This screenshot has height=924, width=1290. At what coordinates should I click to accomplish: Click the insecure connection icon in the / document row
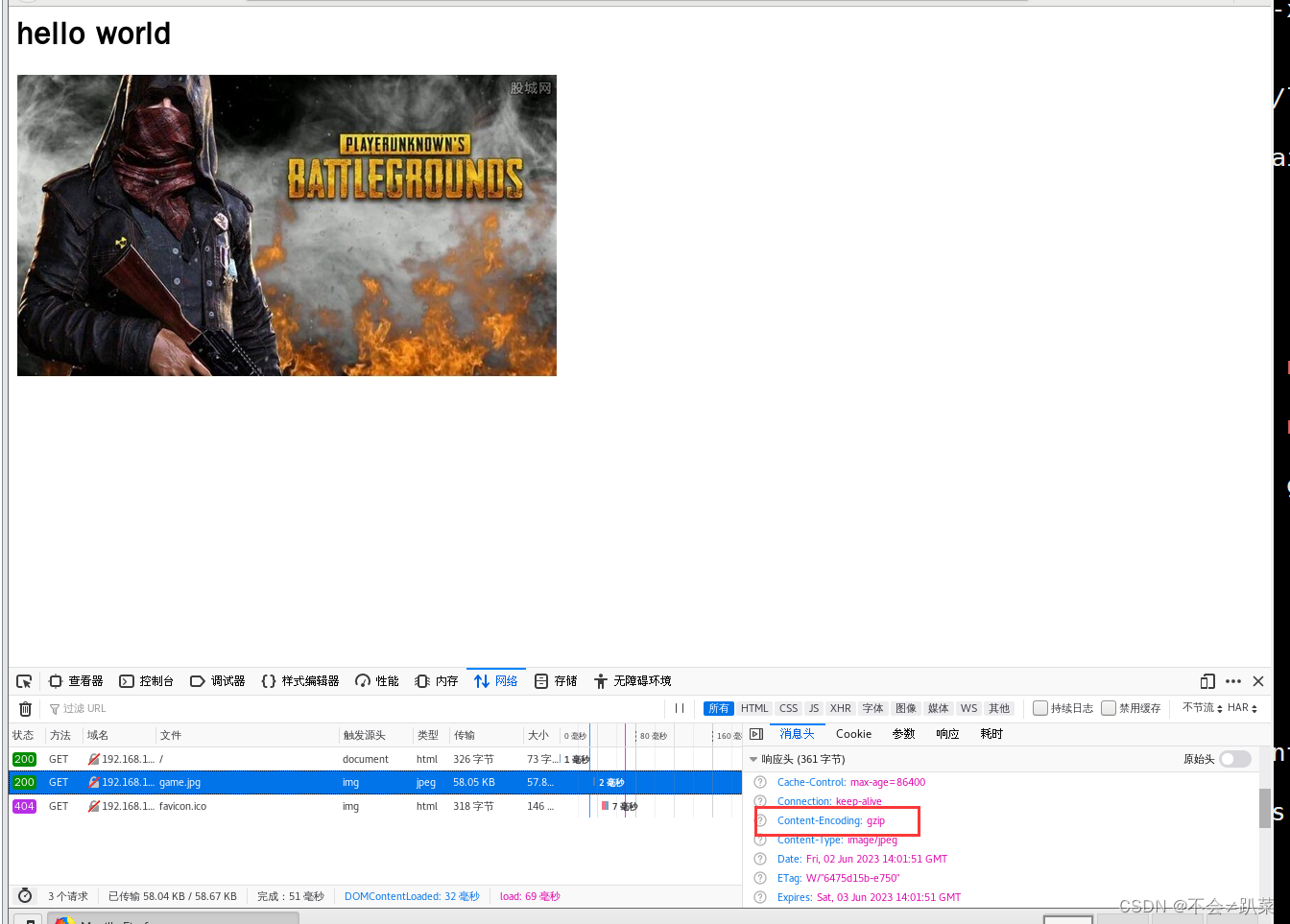pyautogui.click(x=94, y=759)
